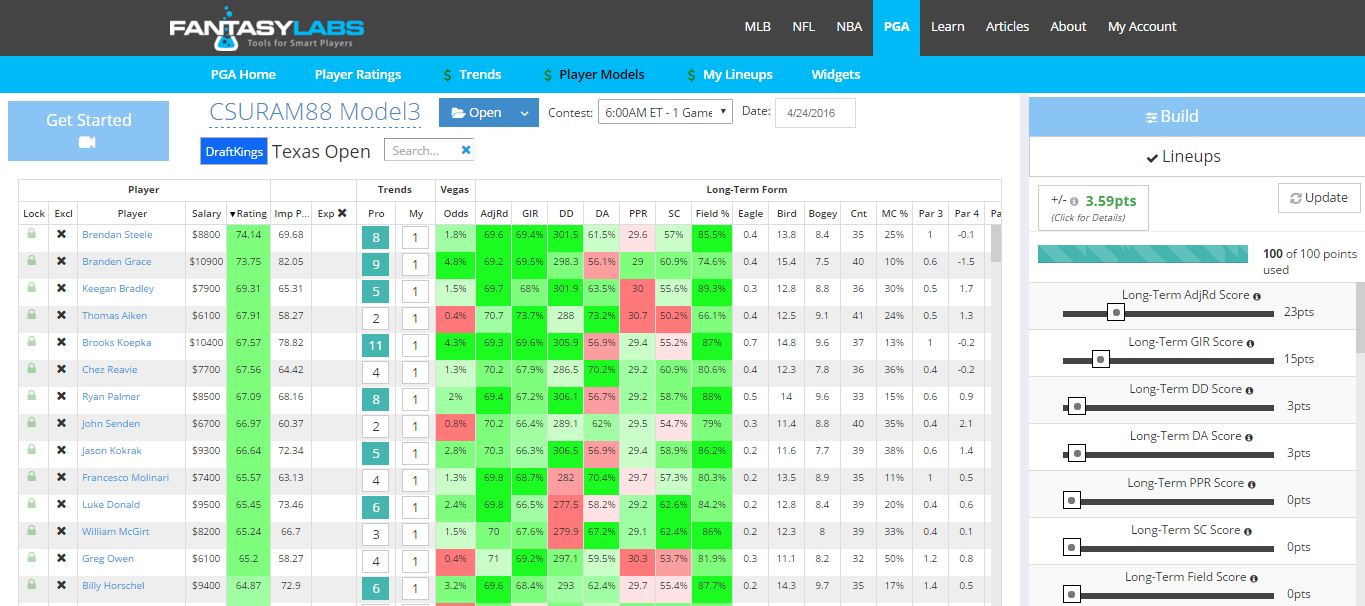
Task: Adjust the Long-Term Field Score slider handle
Action: 1071,594
